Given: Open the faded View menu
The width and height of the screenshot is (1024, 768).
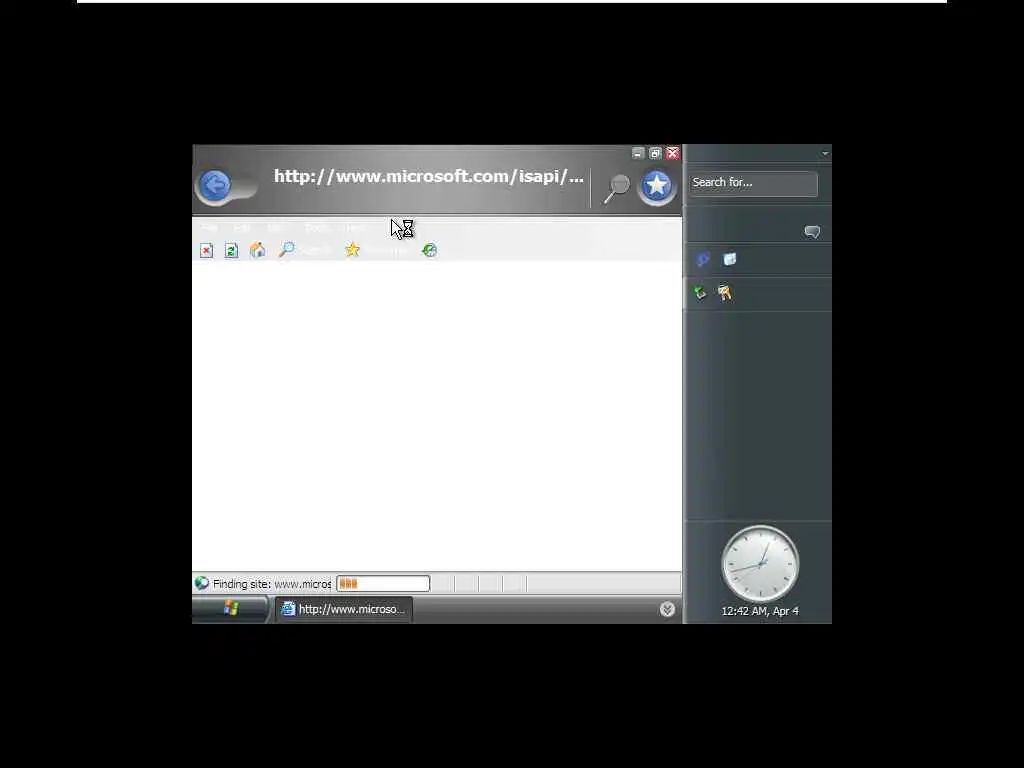Looking at the screenshot, I should click(276, 227).
